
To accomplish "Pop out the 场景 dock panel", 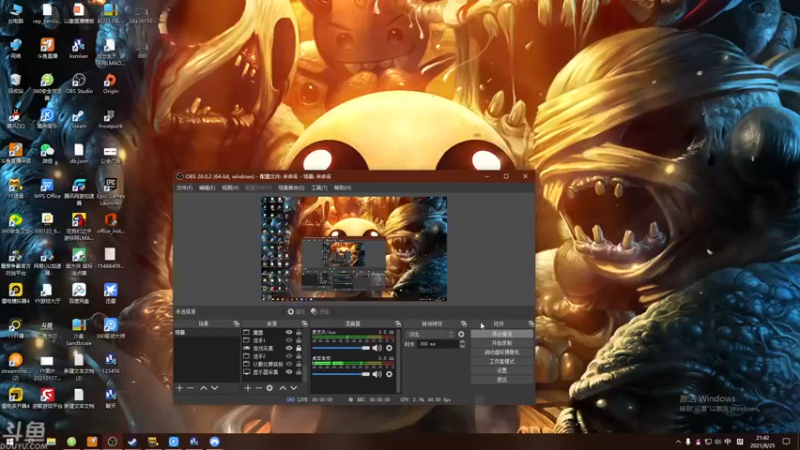I will (x=236, y=324).
